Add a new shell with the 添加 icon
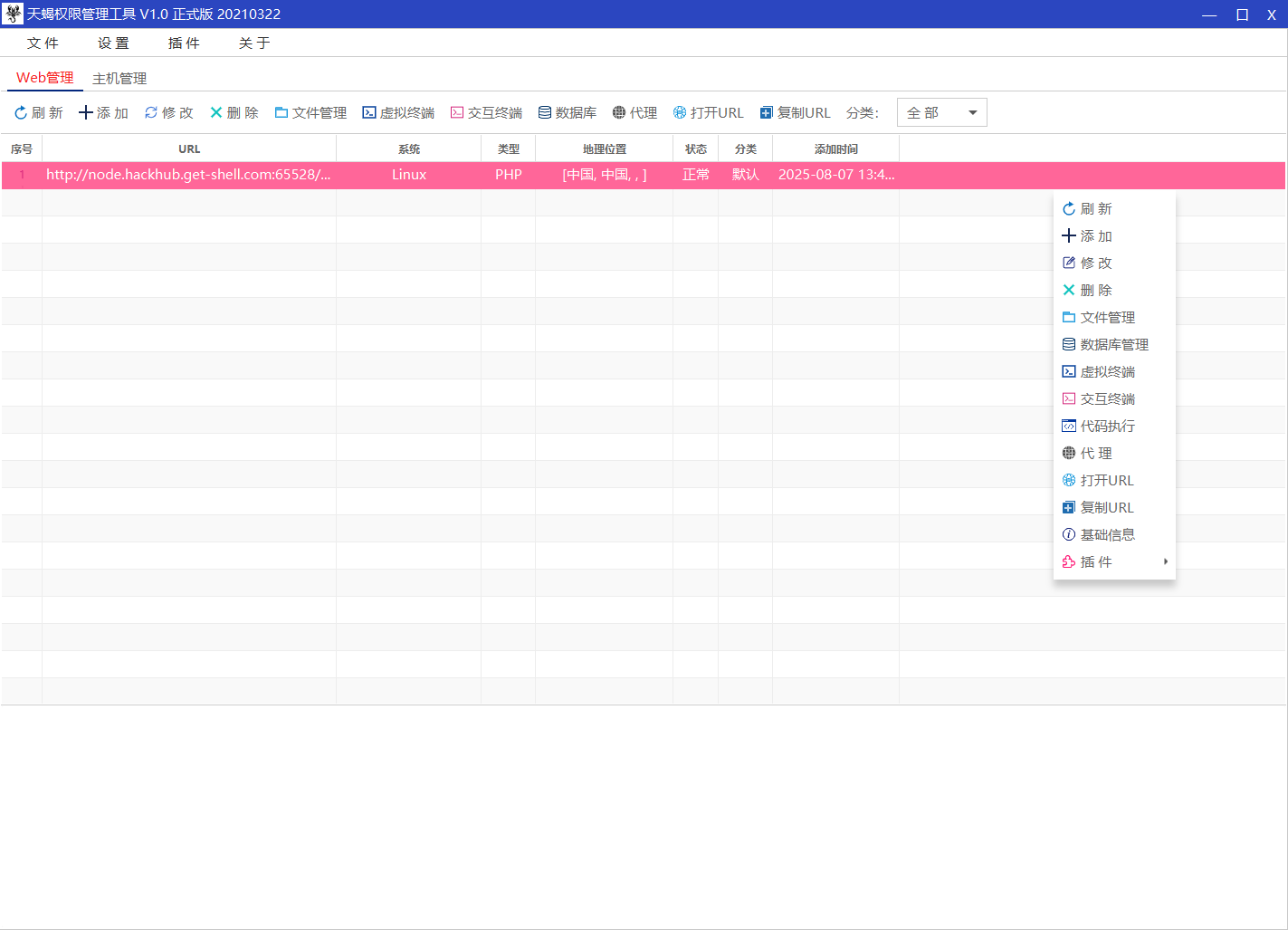 tap(103, 112)
